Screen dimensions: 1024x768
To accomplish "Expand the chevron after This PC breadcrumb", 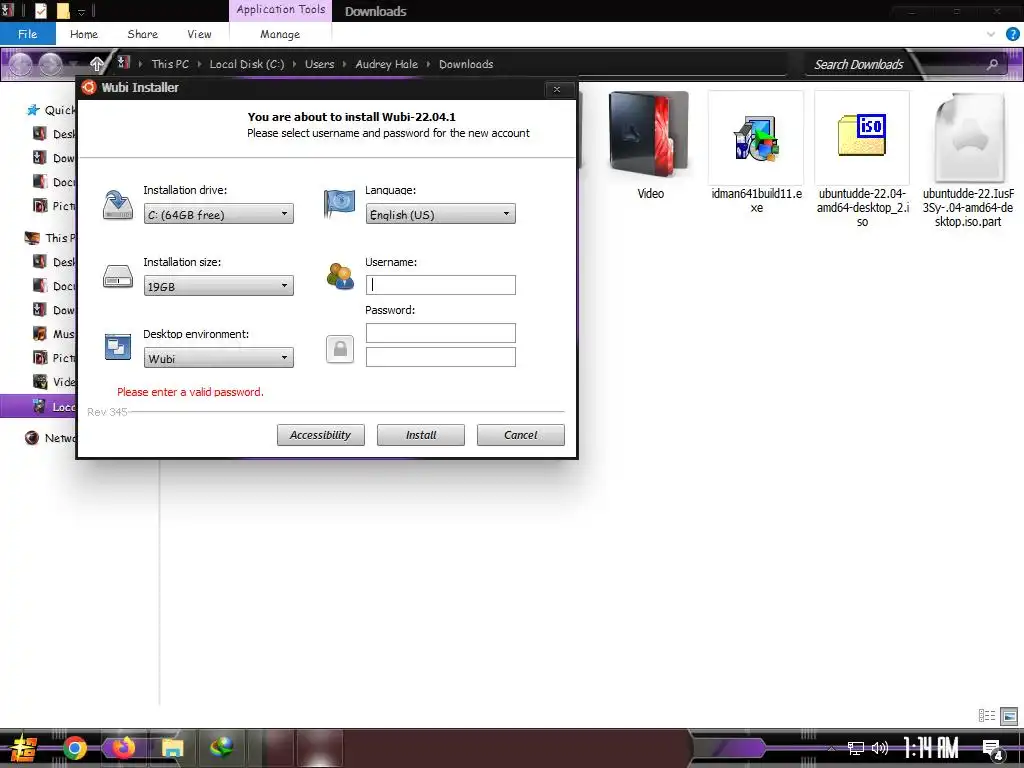I will pyautogui.click(x=200, y=64).
